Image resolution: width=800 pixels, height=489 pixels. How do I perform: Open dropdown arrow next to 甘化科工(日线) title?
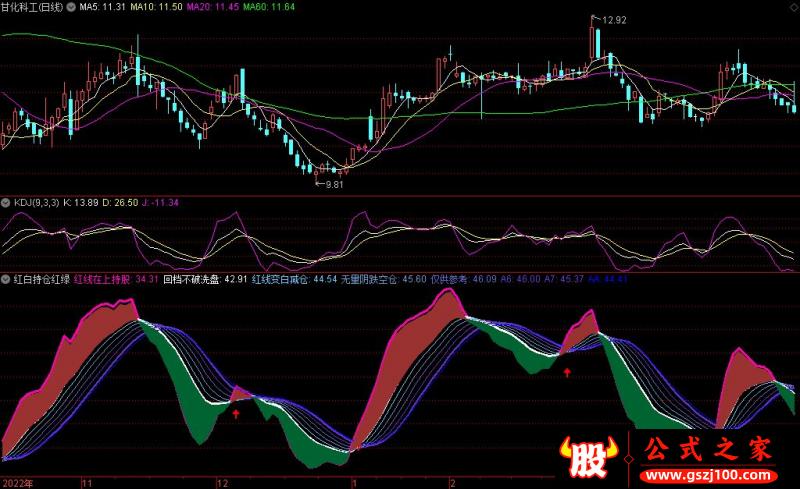point(70,7)
